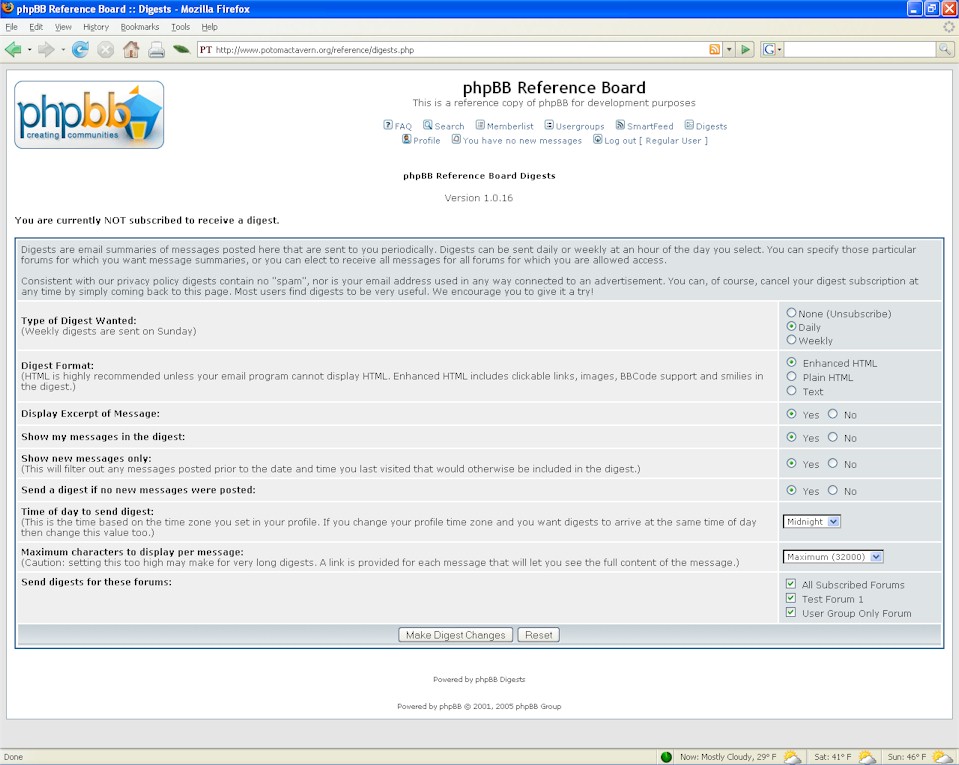The height and width of the screenshot is (765, 959).
Task: Open the Forward button history dropdown
Action: [62, 50]
